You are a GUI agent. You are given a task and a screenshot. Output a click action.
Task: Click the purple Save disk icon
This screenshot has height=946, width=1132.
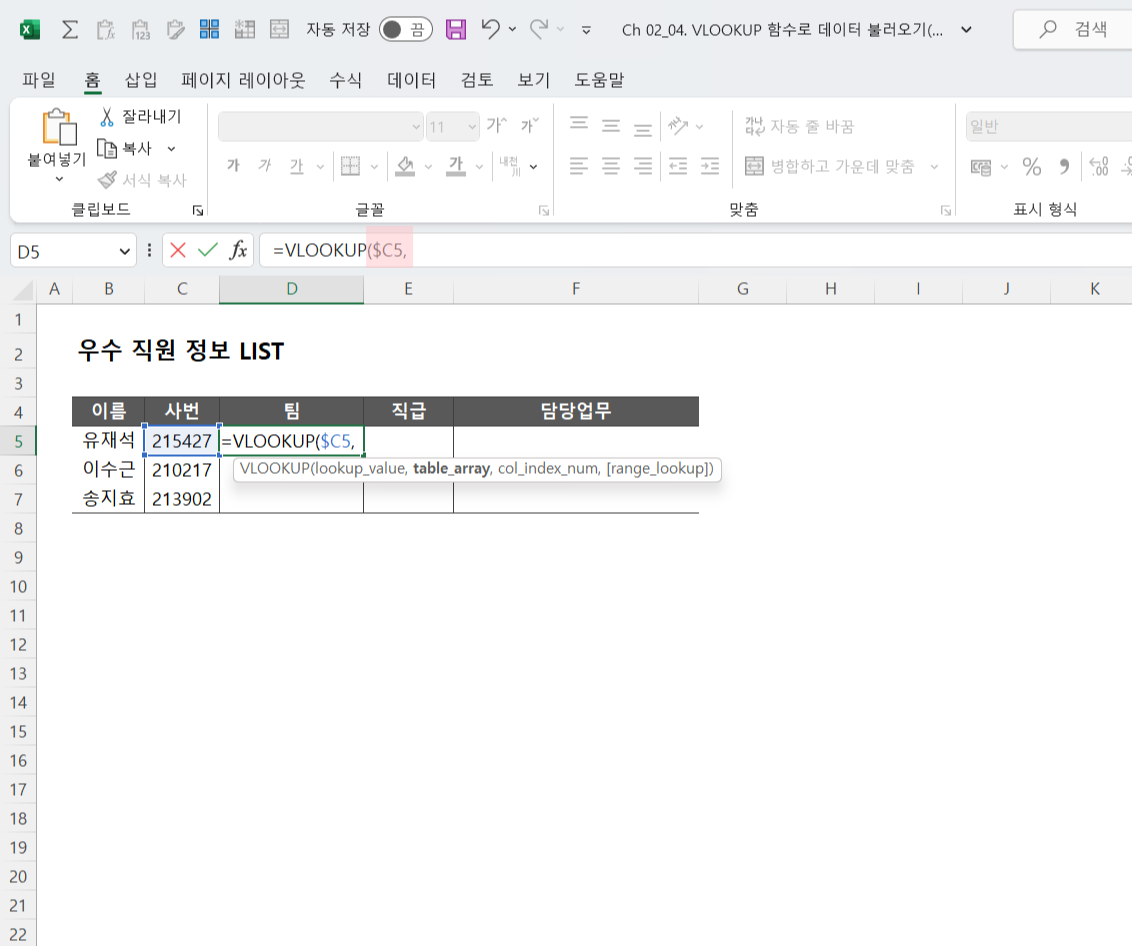(x=456, y=30)
